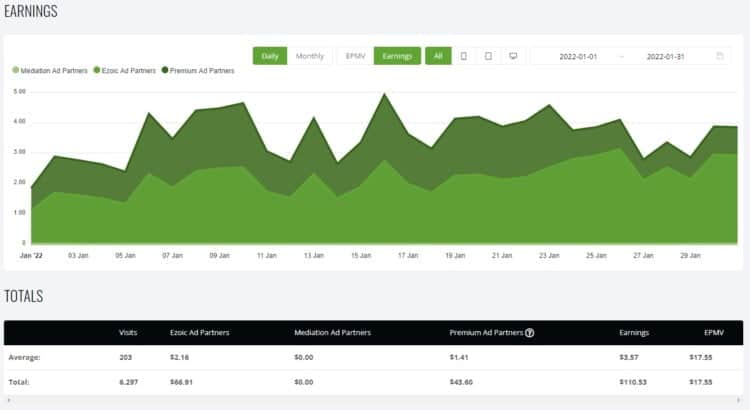
Task: Filter by tablet device icon
Action: [488, 56]
